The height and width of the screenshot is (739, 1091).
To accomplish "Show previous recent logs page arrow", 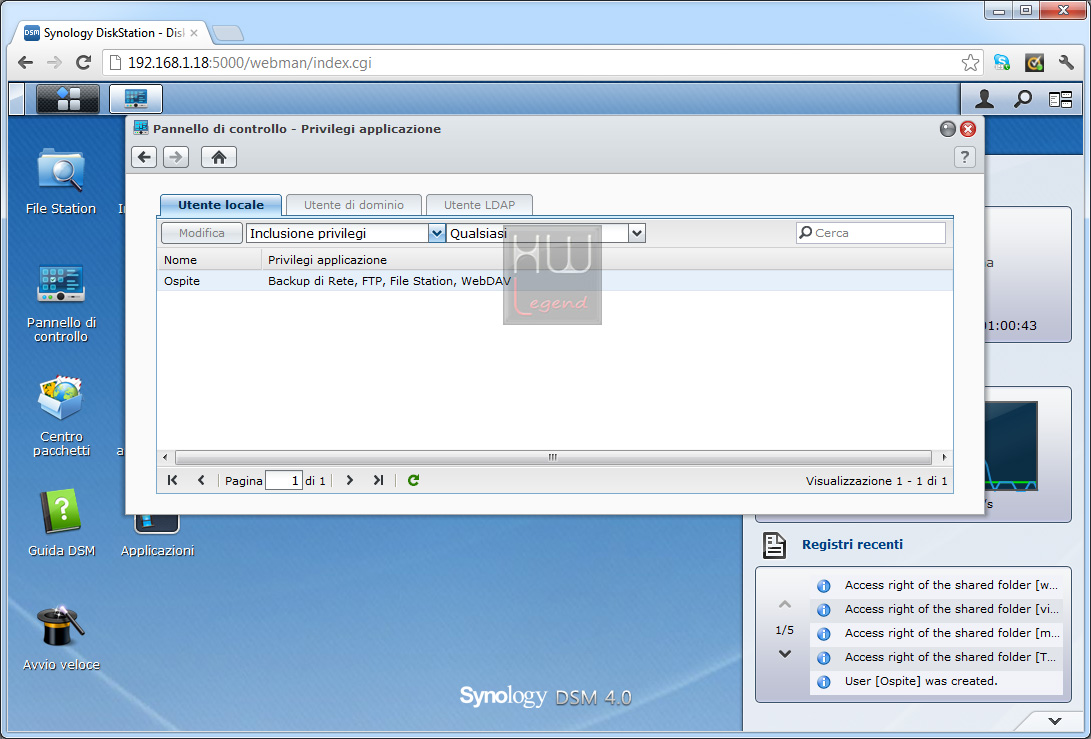I will click(785, 604).
